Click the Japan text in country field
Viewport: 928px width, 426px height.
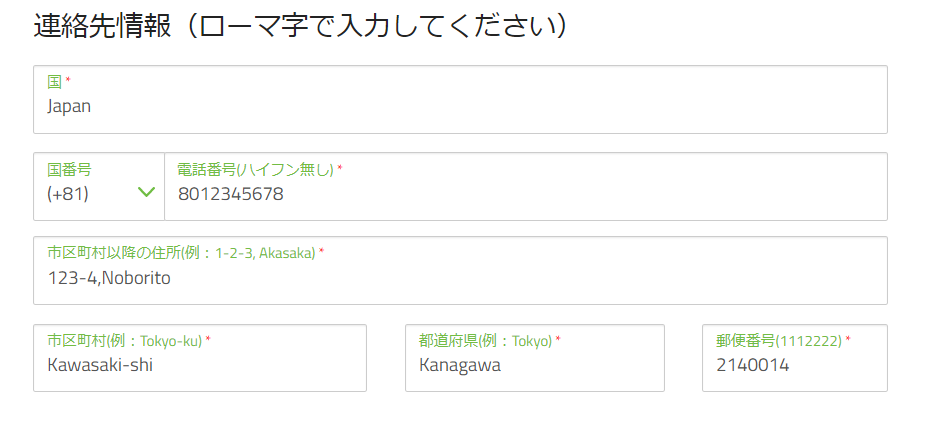click(69, 106)
